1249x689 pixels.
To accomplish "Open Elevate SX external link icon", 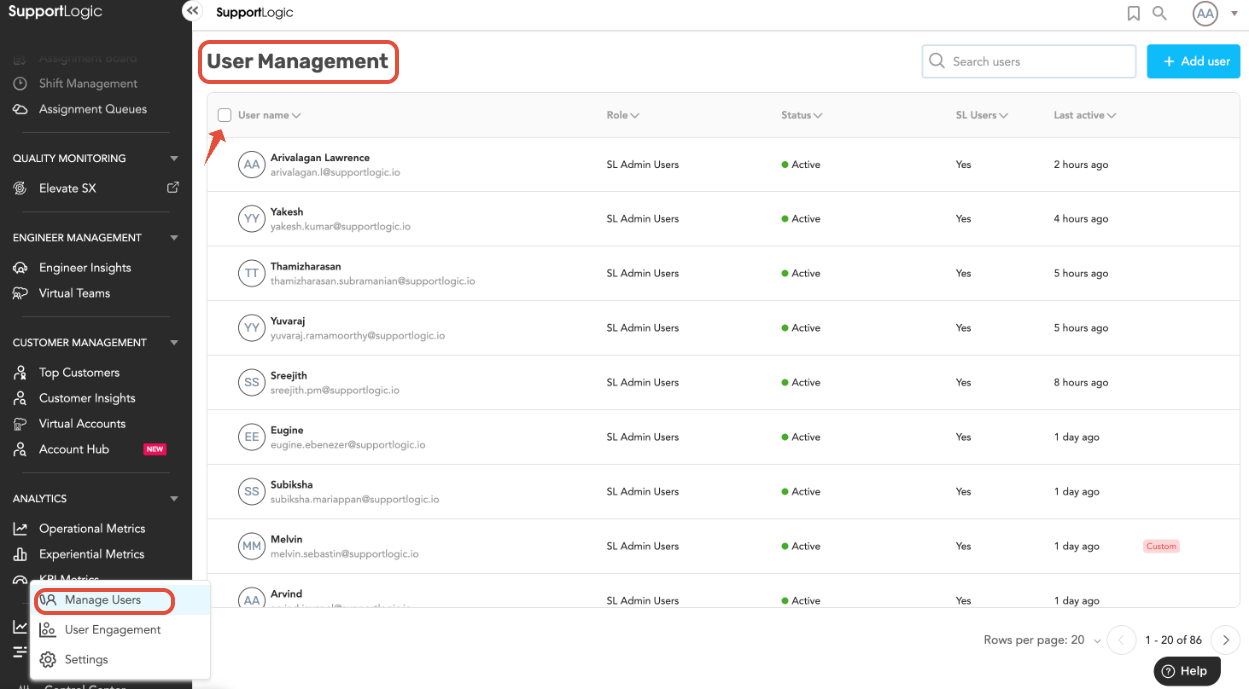I will click(x=173, y=187).
